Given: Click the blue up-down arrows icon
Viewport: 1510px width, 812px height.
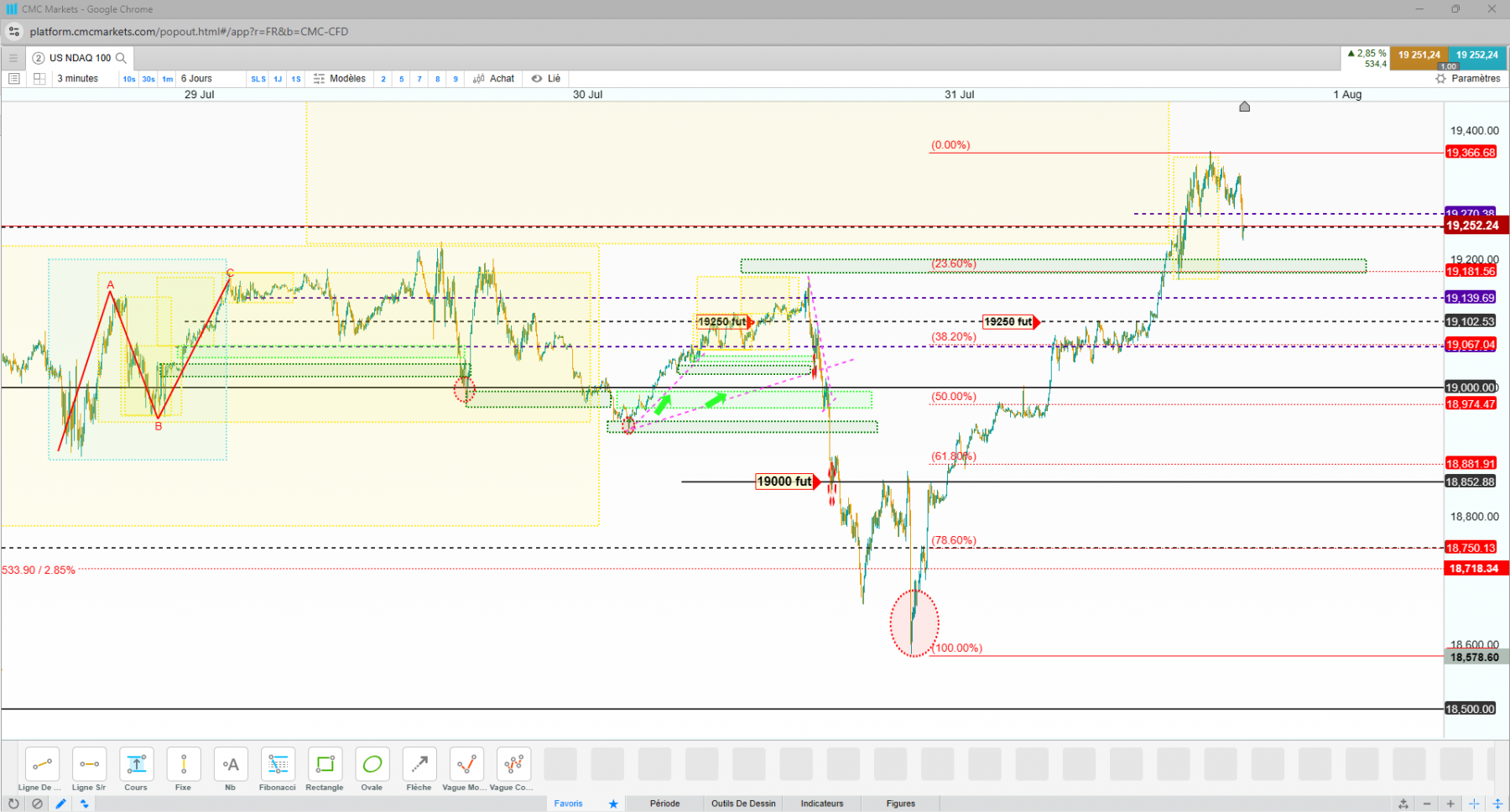Looking at the screenshot, I should pos(84,804).
